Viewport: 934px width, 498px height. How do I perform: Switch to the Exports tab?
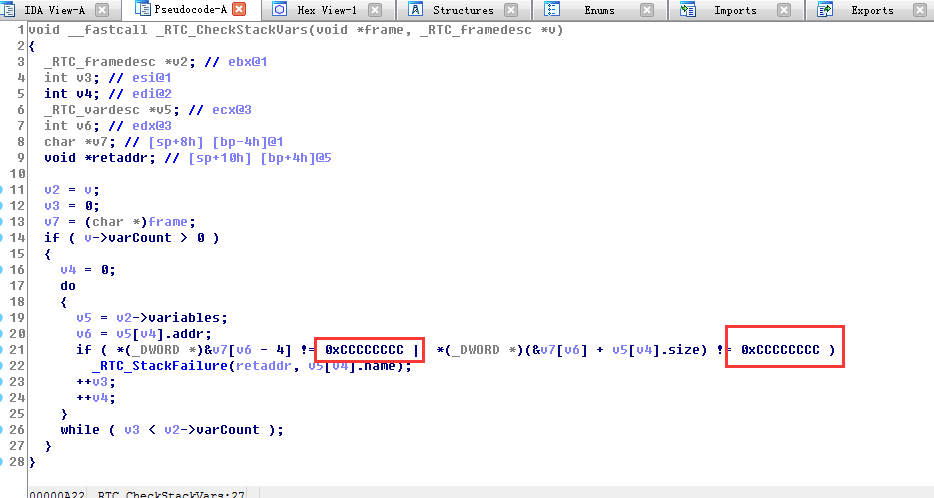point(871,10)
